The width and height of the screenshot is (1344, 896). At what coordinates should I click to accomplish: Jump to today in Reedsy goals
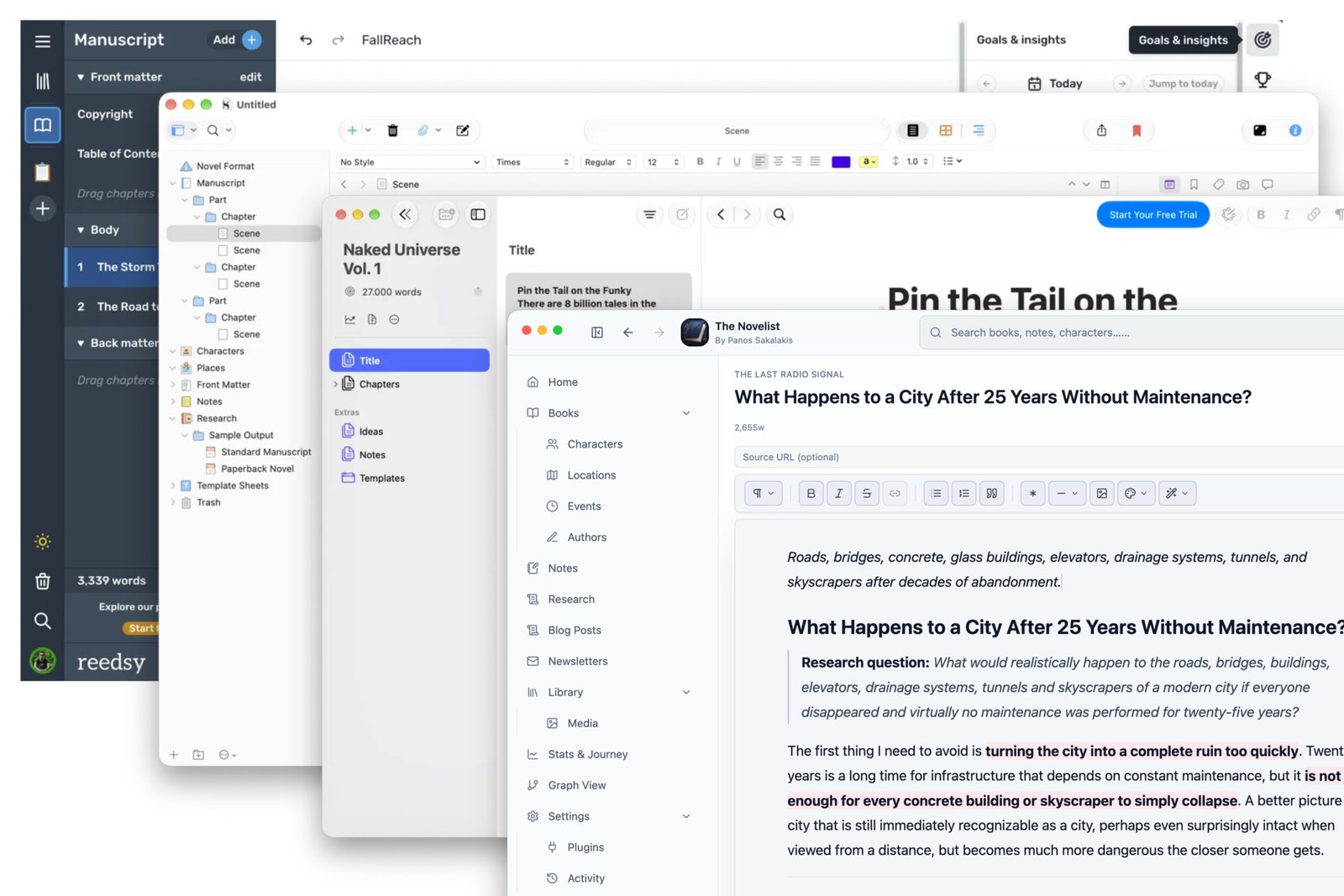1183,83
